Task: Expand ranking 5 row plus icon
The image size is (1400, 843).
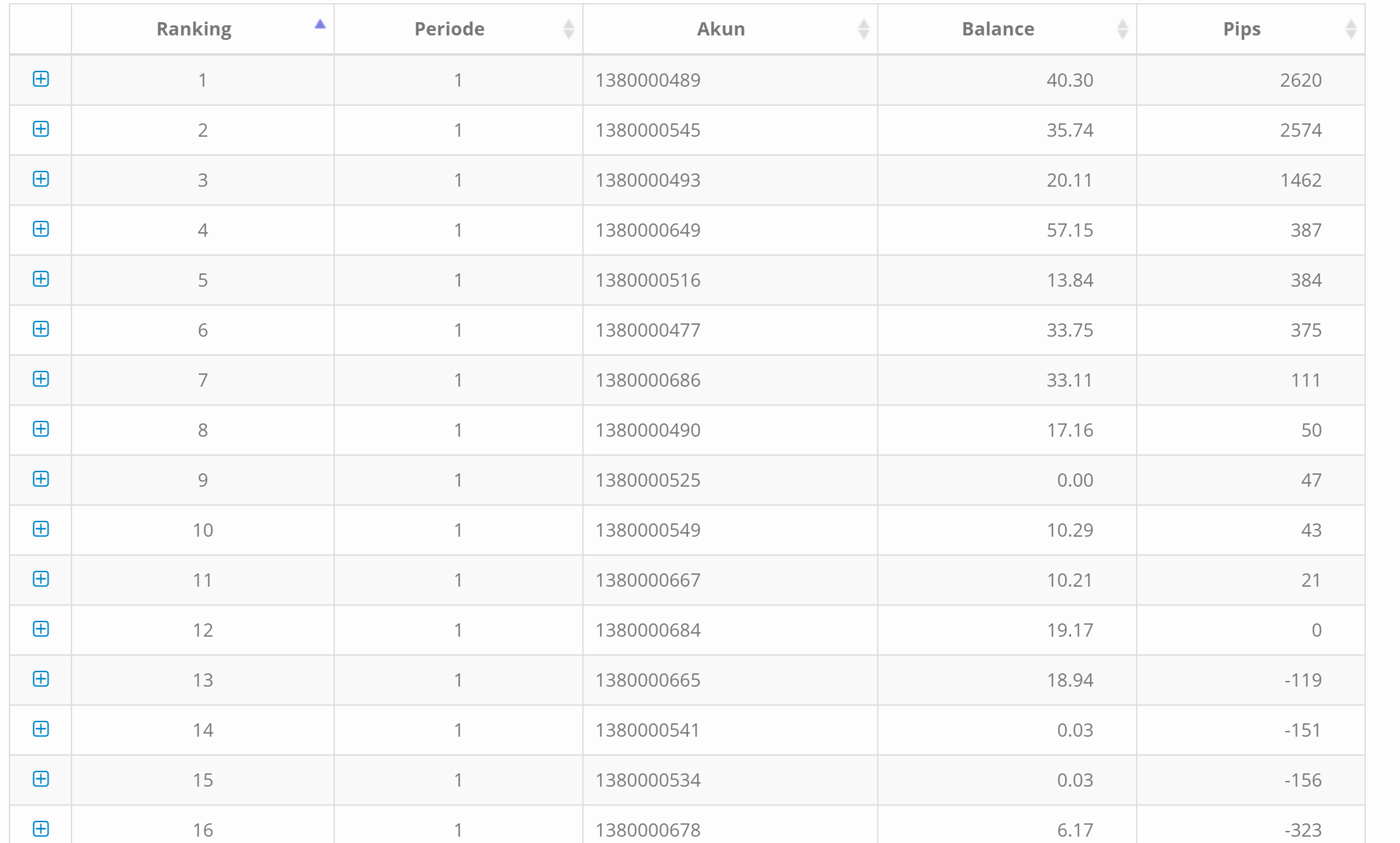Action: (41, 279)
